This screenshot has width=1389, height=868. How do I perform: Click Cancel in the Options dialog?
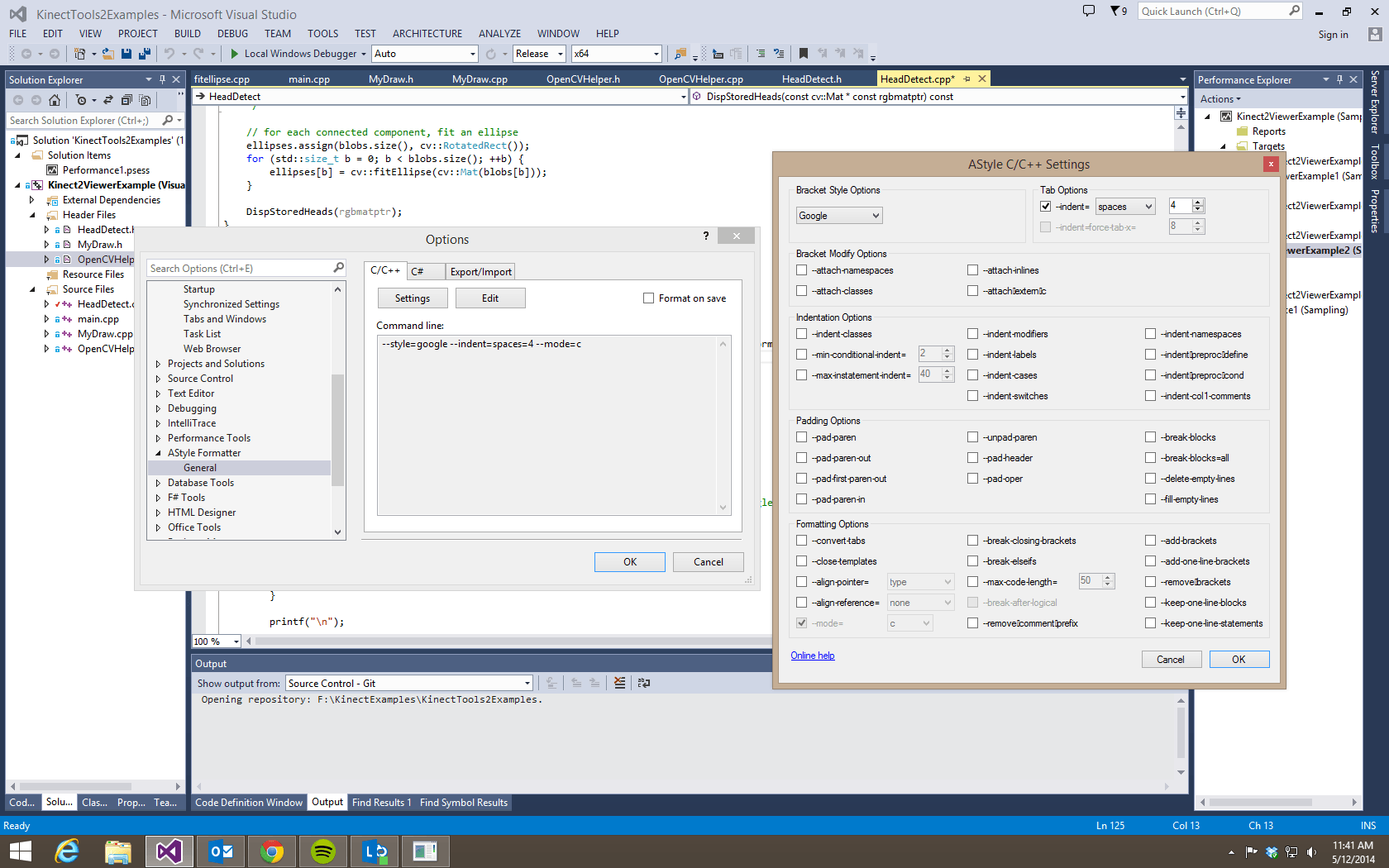pos(709,562)
